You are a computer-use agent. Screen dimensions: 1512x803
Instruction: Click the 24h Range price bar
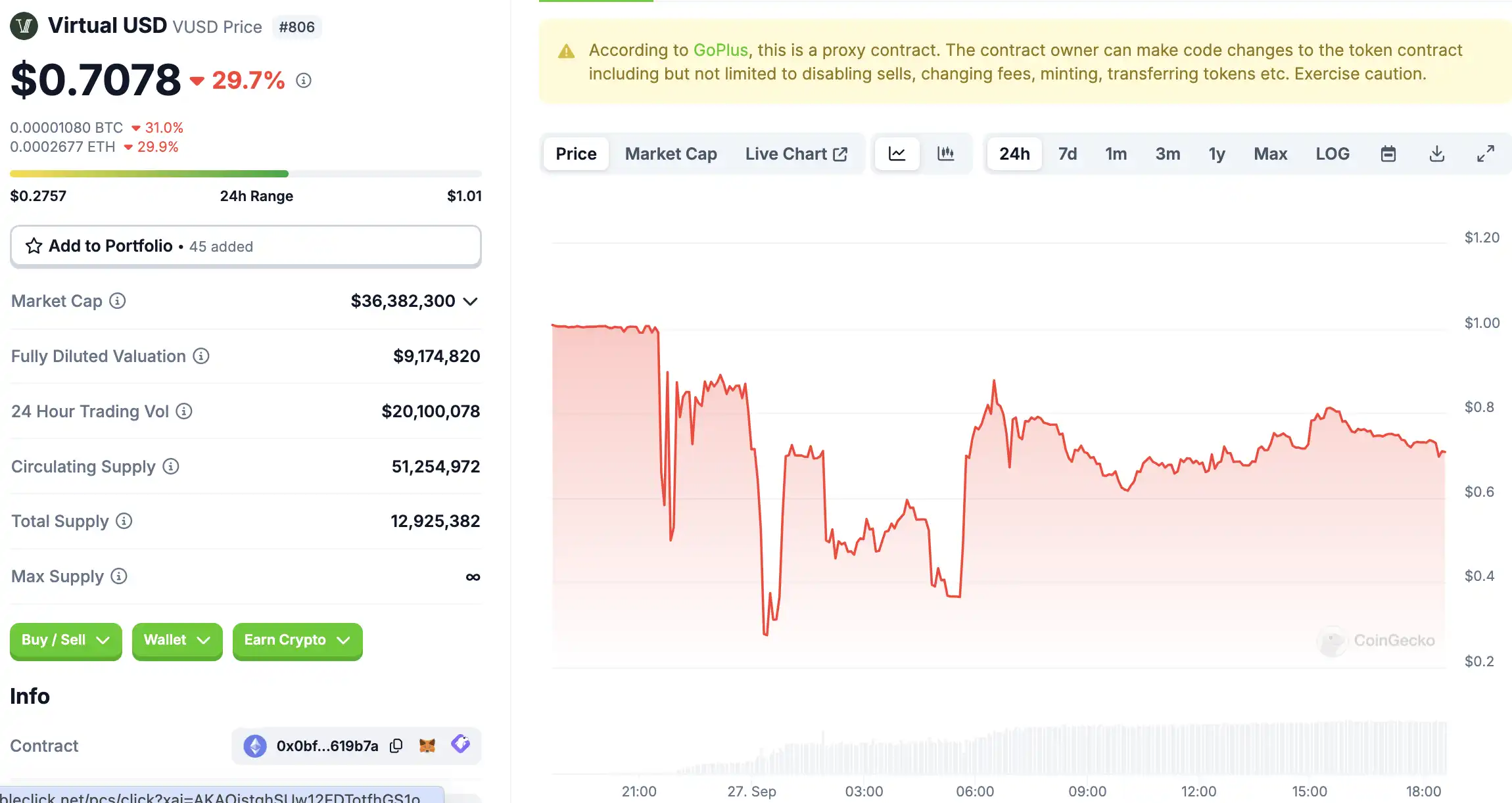pyautogui.click(x=245, y=174)
